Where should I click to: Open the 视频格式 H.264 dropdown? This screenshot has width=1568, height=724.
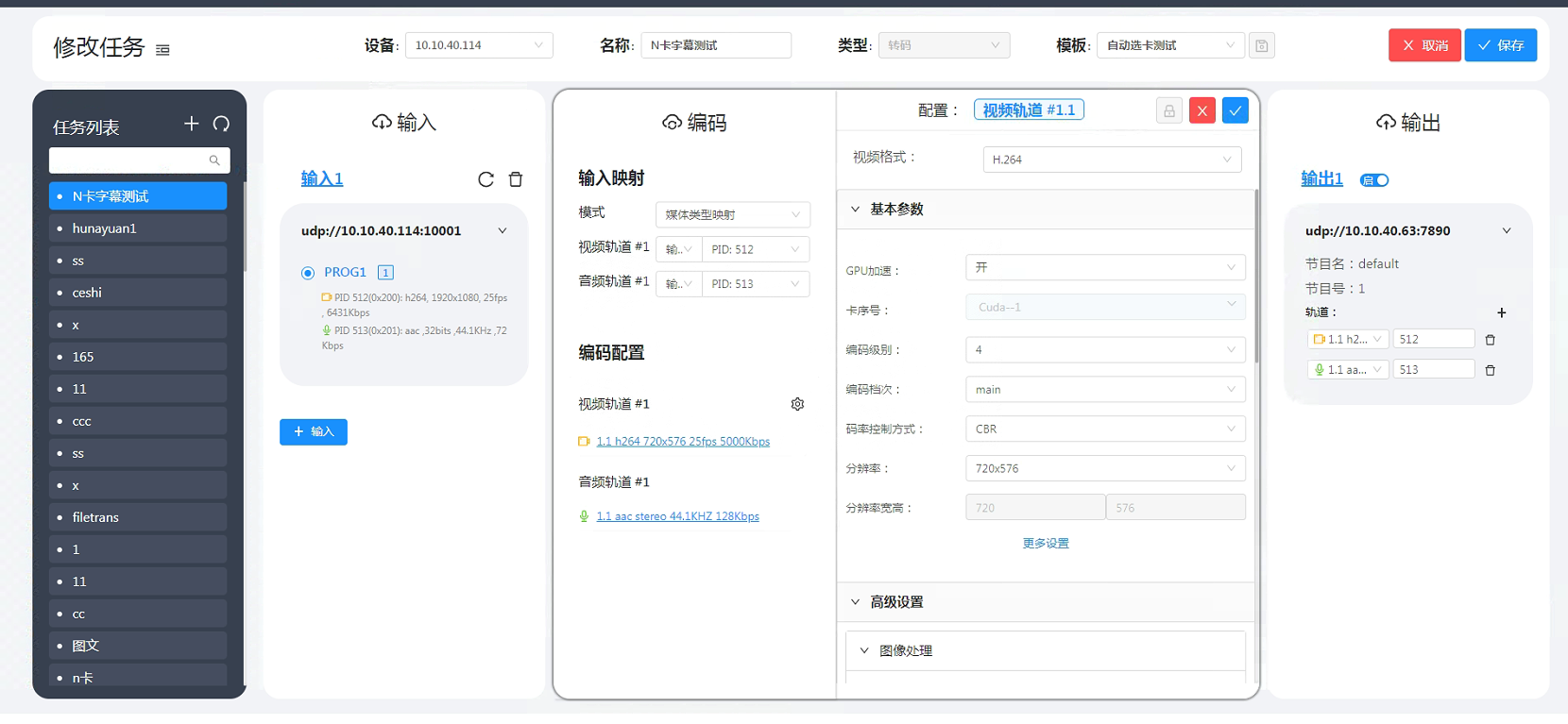1112,160
